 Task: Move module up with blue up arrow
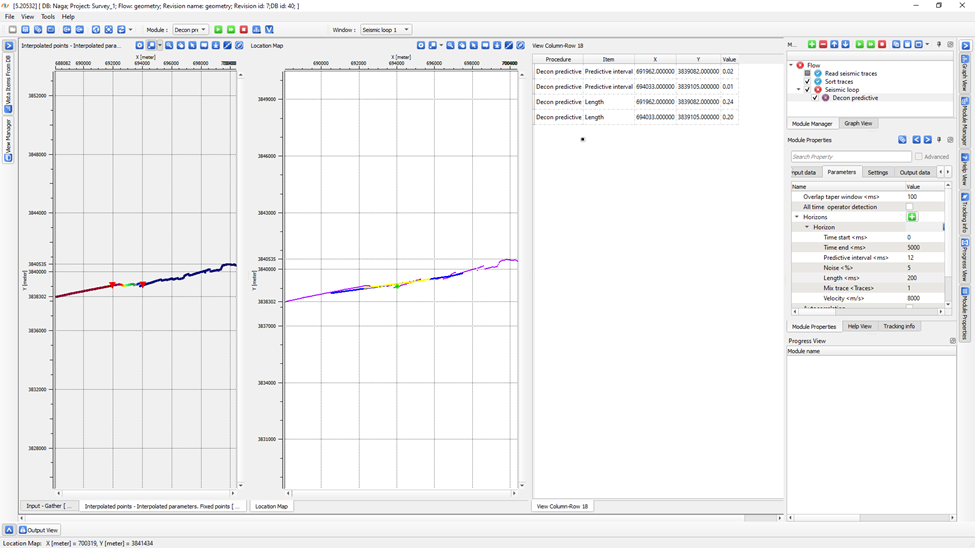click(x=835, y=45)
